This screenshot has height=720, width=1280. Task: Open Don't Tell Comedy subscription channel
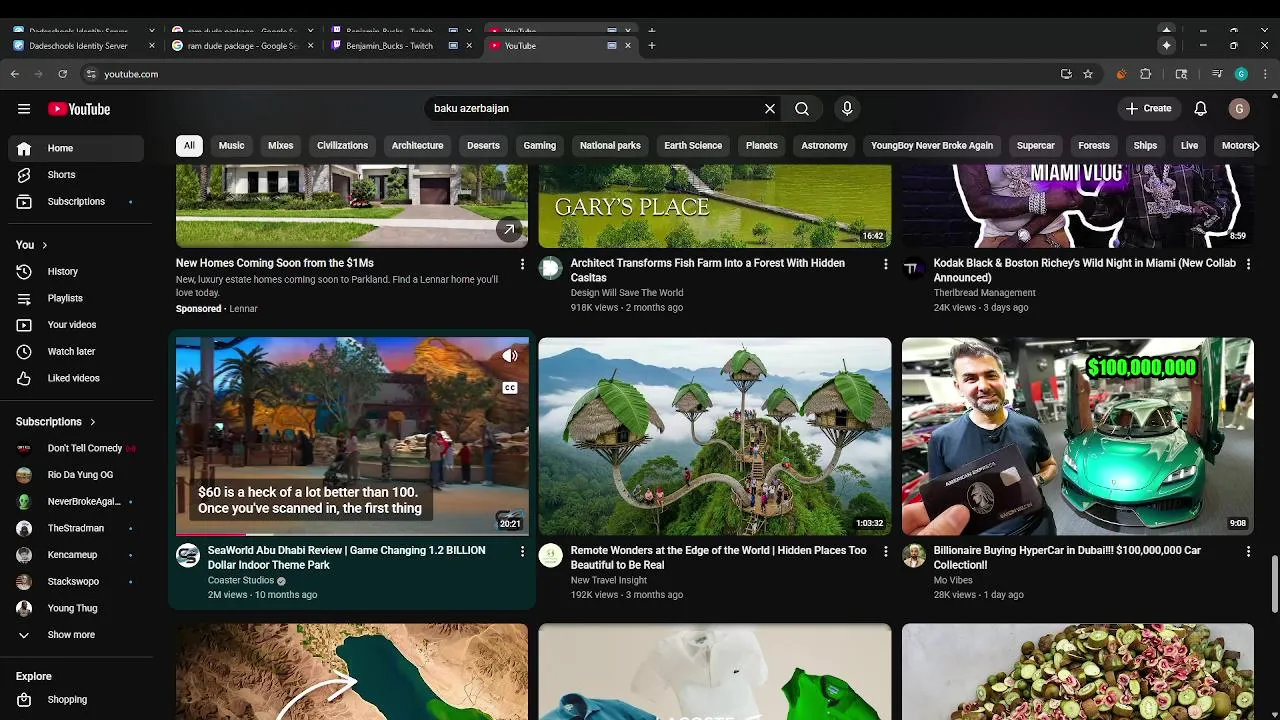pos(76,448)
